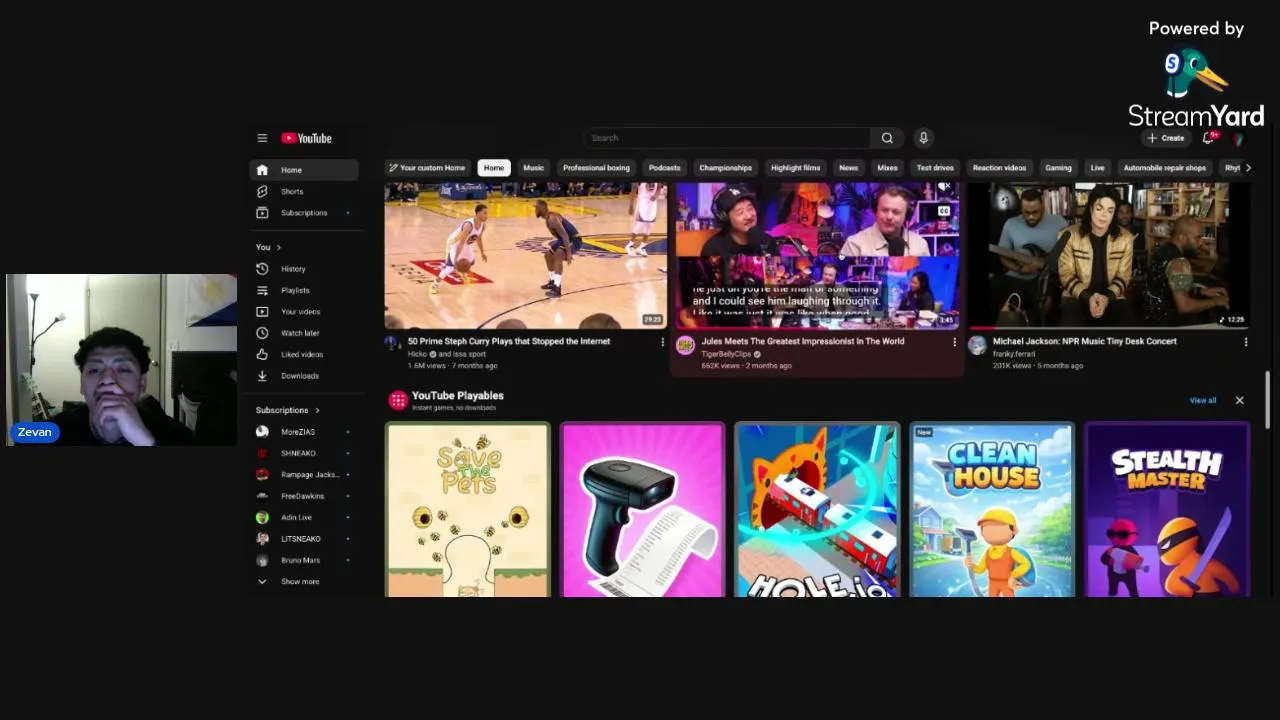Open the Your custom Home chip
The width and height of the screenshot is (1280, 720).
tap(427, 168)
